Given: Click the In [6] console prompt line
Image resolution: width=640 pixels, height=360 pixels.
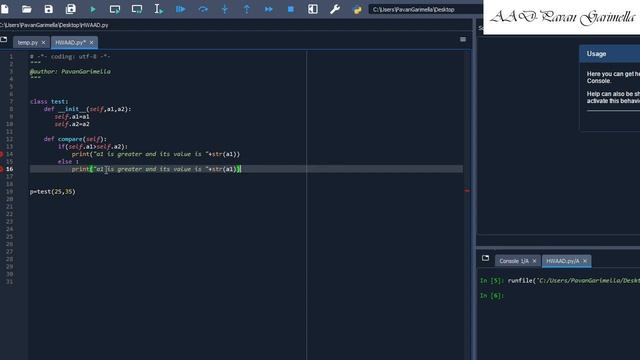Looking at the screenshot, I should coord(492,296).
